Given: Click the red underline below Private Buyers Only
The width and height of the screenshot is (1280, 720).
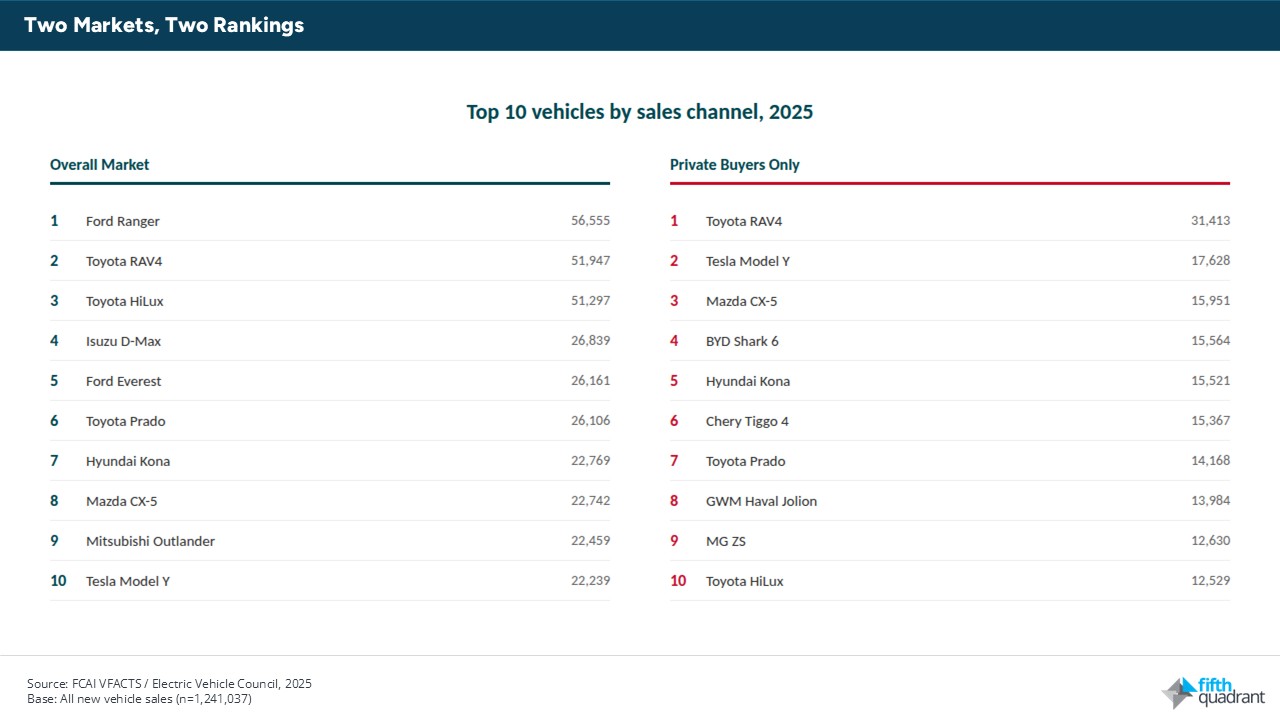Looking at the screenshot, I should coord(950,183).
